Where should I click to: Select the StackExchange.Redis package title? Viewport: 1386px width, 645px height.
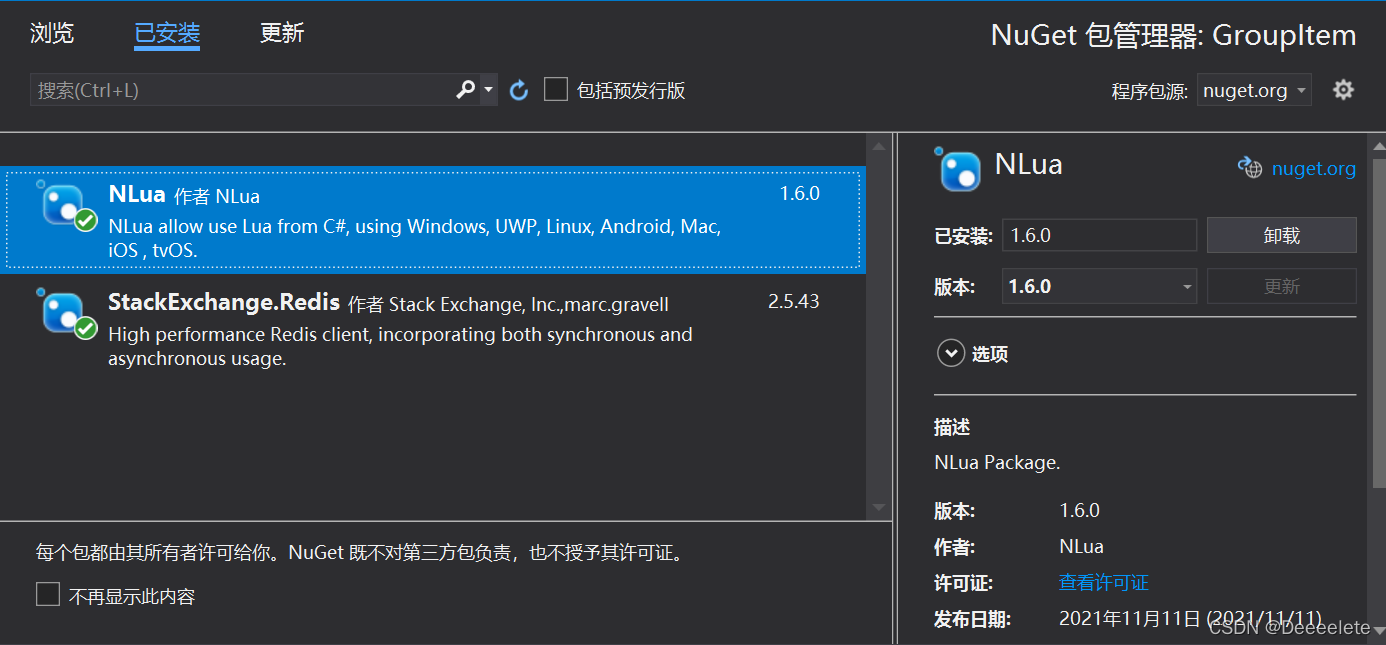(224, 302)
